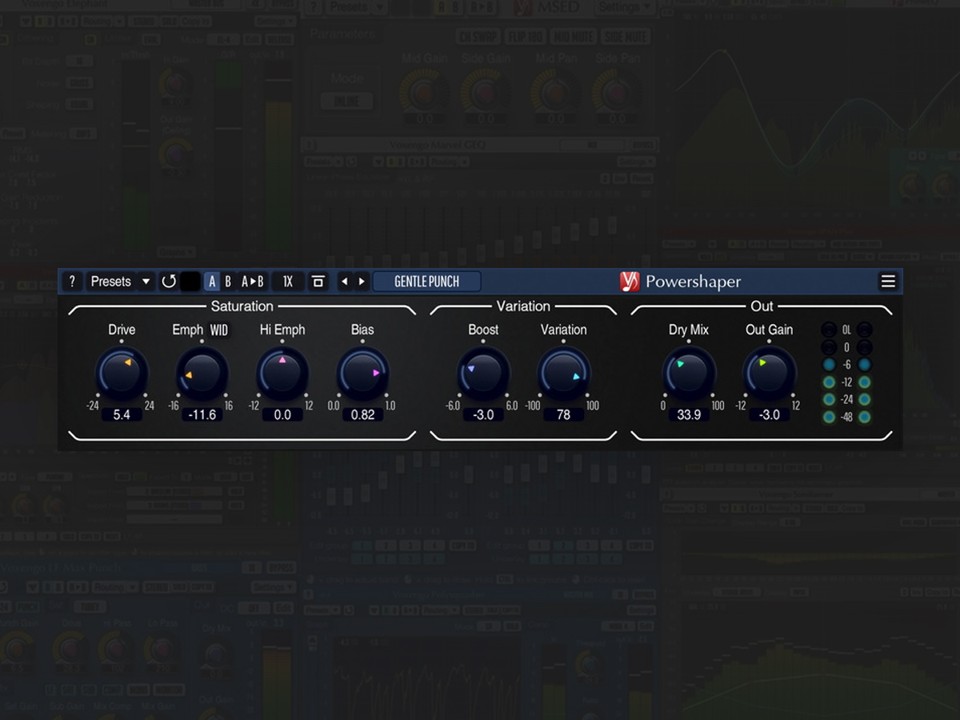Edit the Out Gain value -3.0
The image size is (960, 720).
point(769,414)
